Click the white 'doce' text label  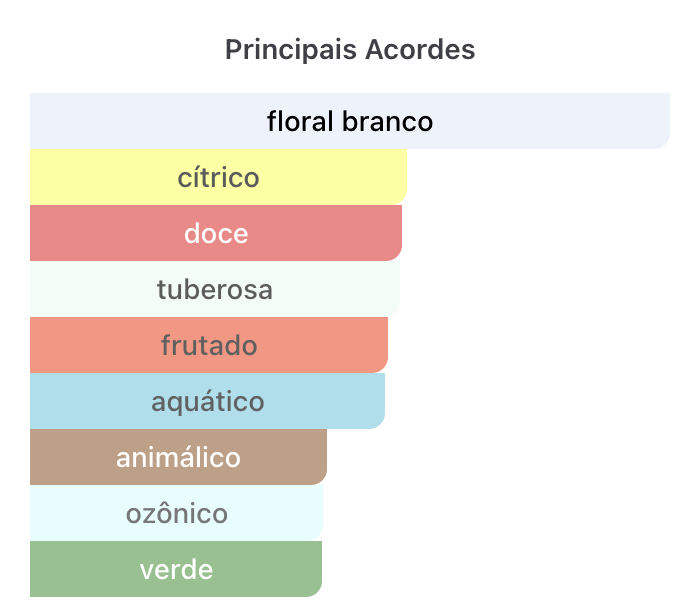pyautogui.click(x=216, y=233)
